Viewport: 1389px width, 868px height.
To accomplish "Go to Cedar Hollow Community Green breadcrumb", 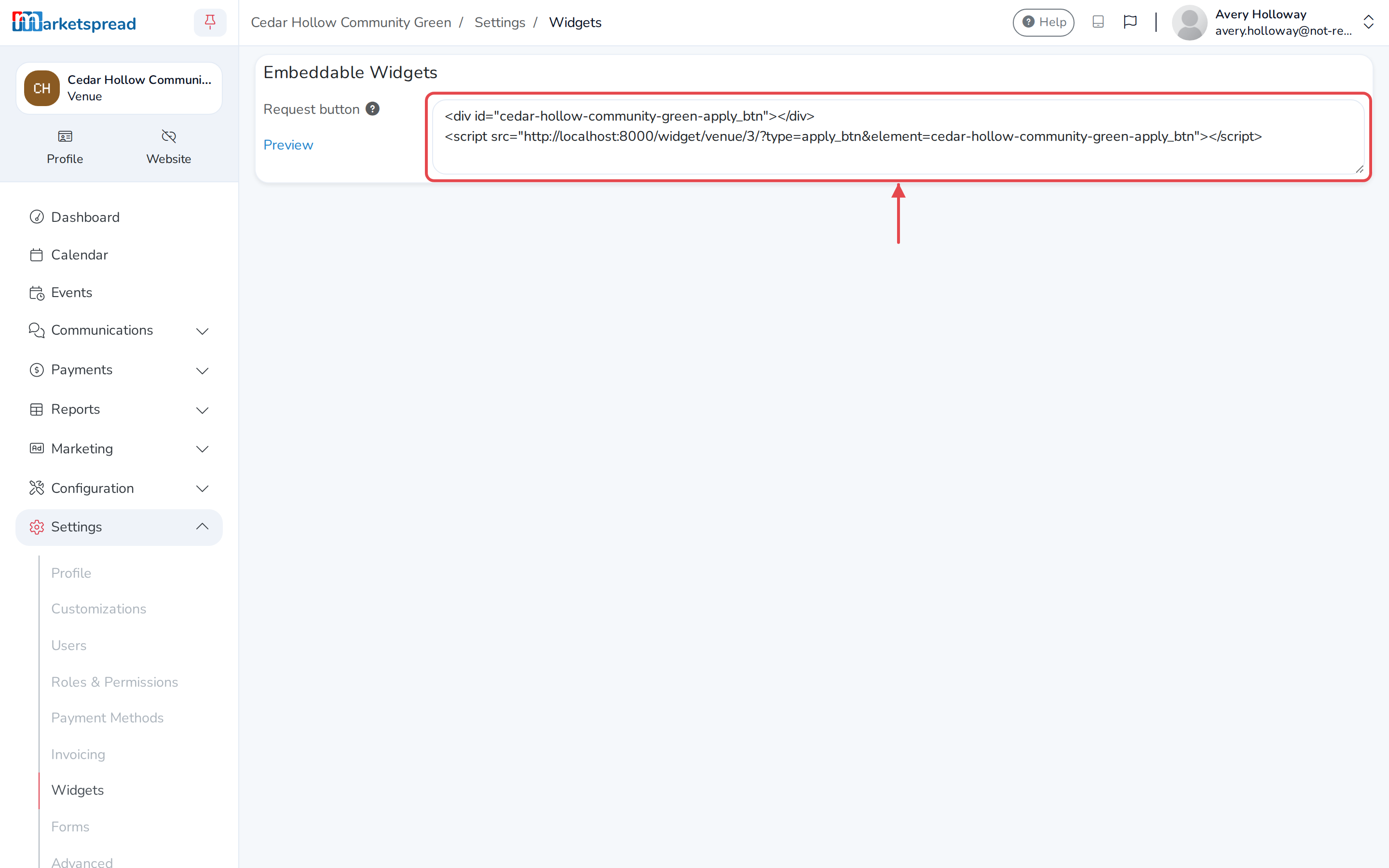I will (x=351, y=22).
